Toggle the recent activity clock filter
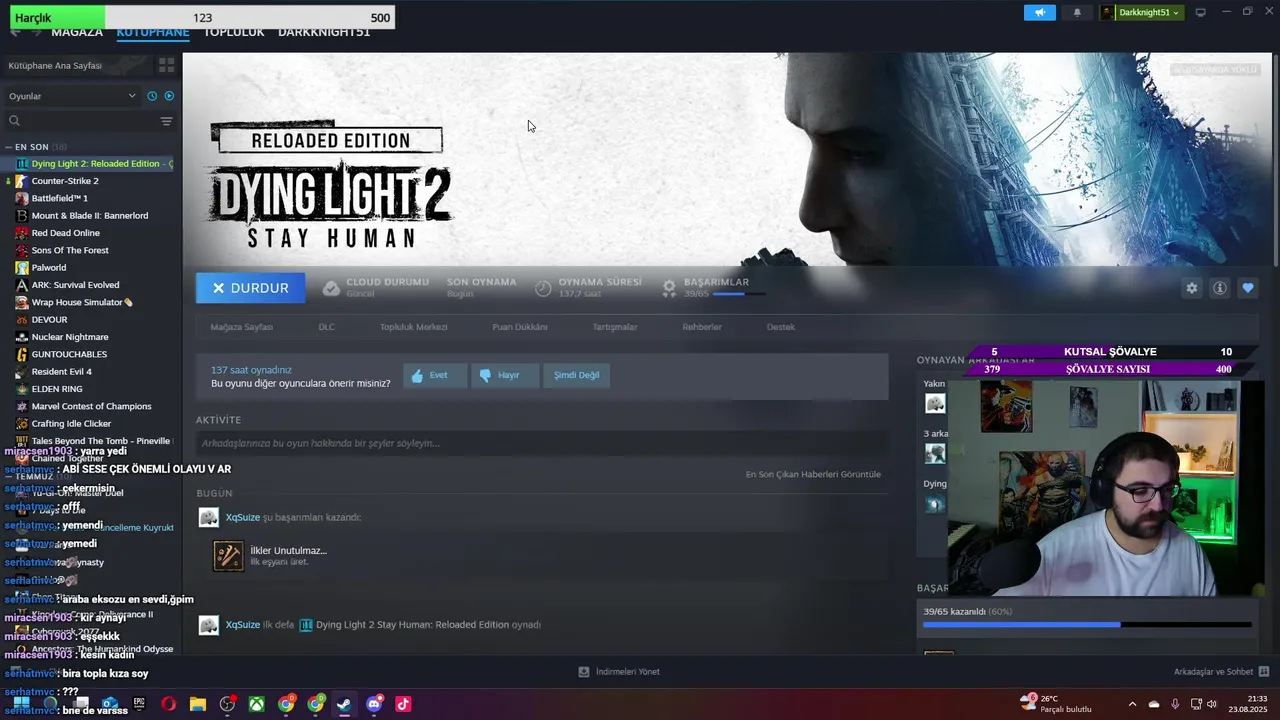1280x720 pixels. [152, 96]
